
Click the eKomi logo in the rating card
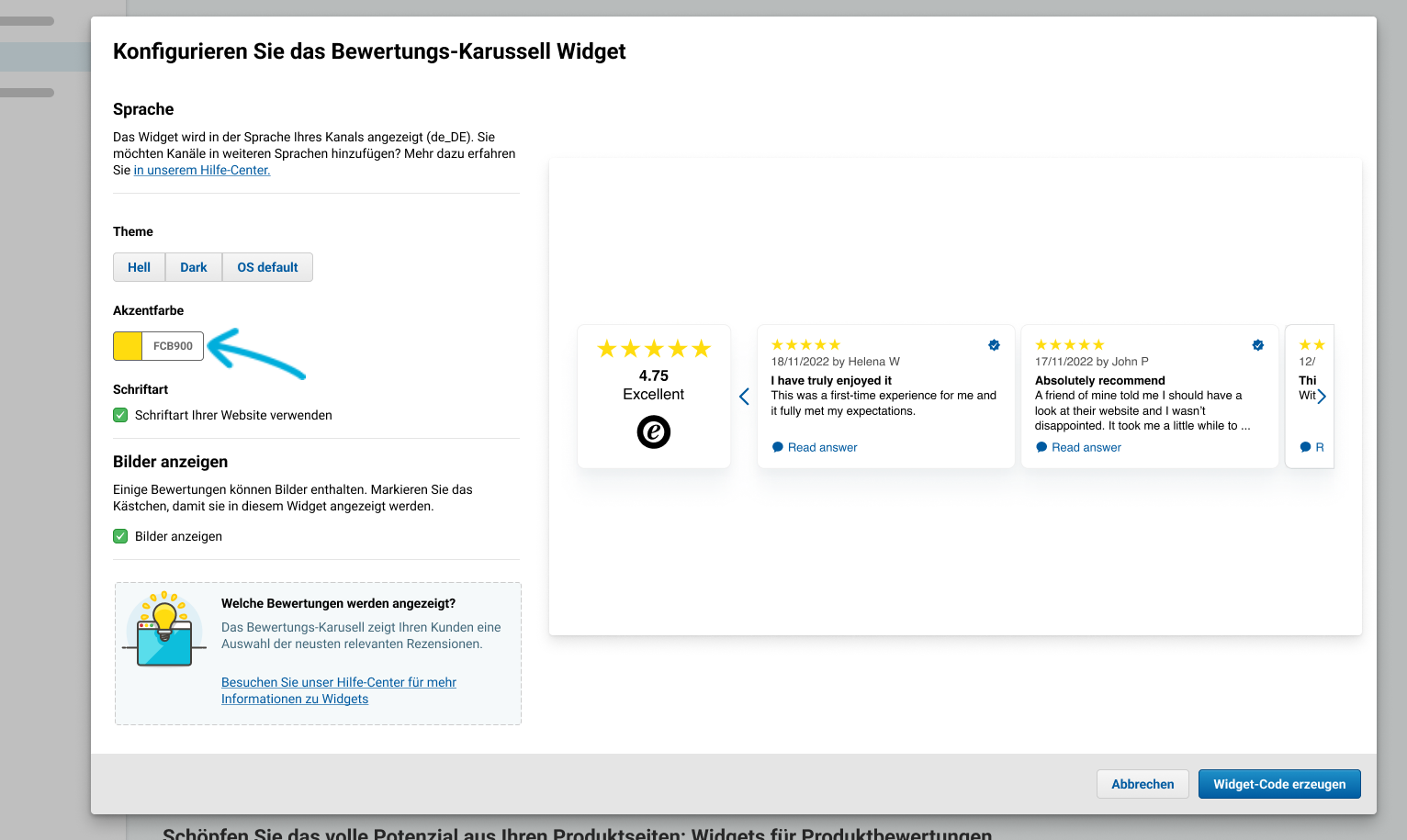coord(654,431)
